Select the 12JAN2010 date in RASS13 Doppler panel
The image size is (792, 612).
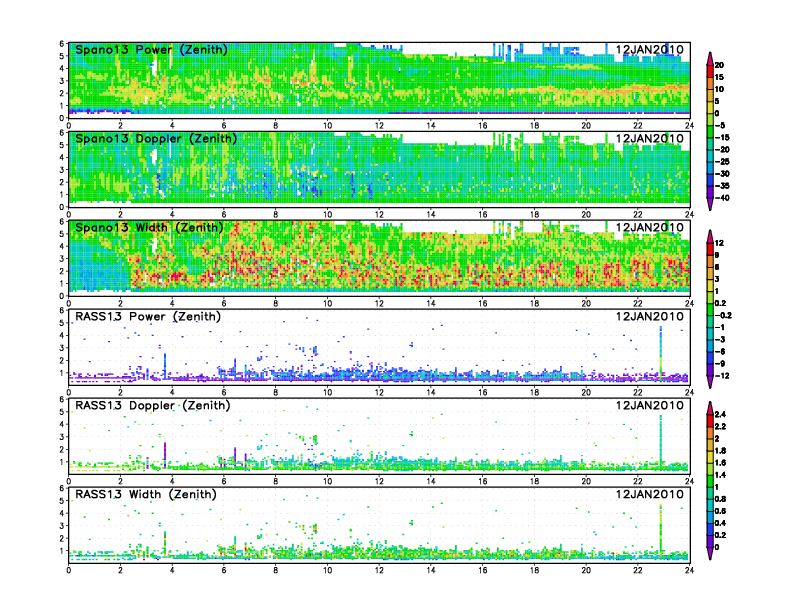pos(650,405)
